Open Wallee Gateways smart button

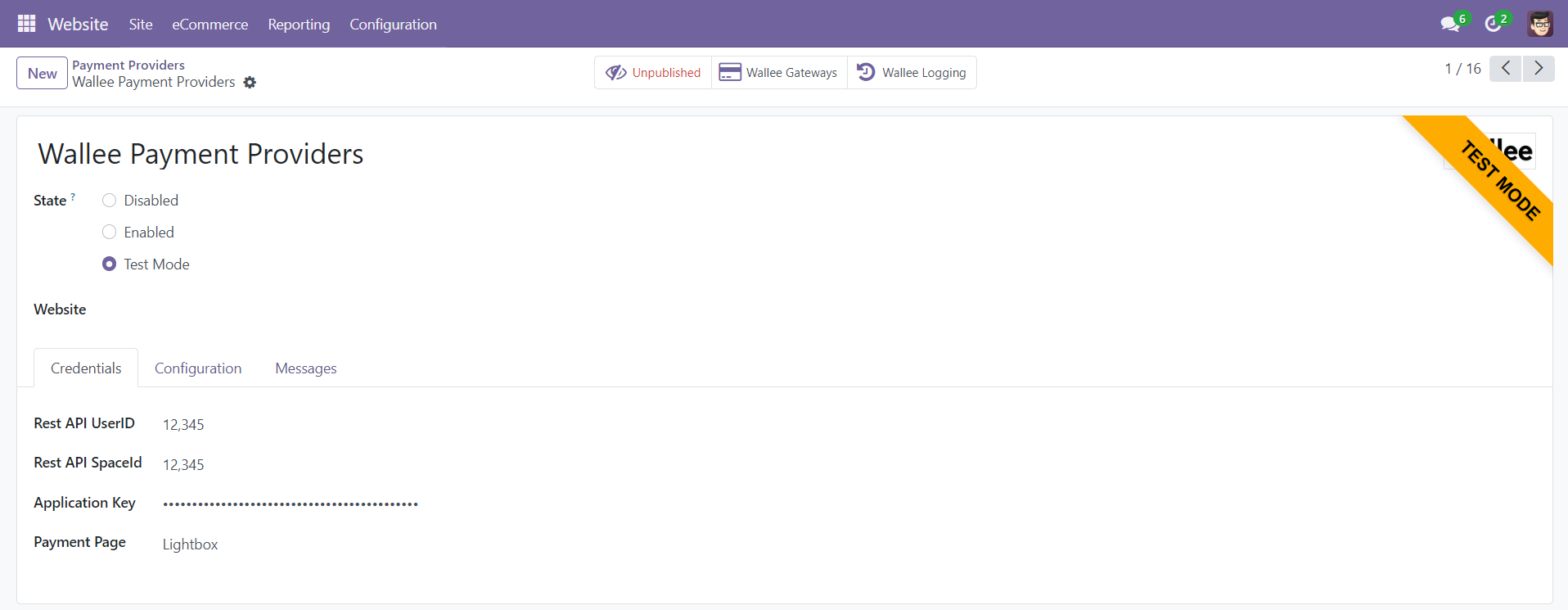779,73
